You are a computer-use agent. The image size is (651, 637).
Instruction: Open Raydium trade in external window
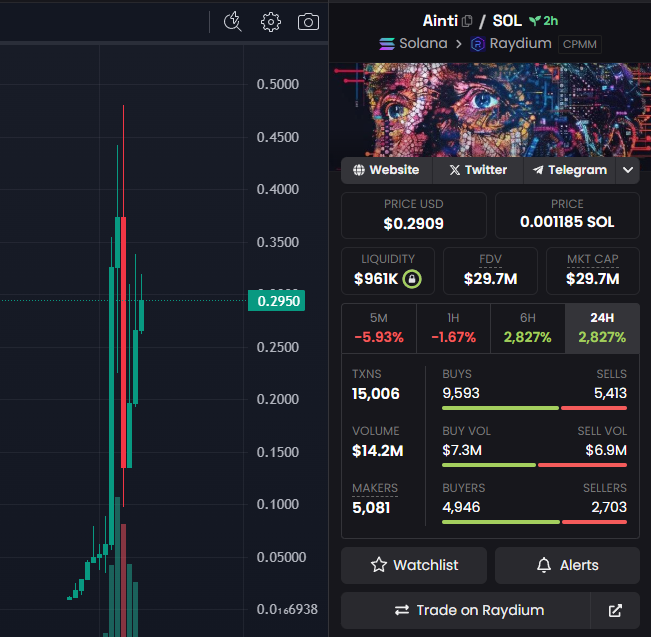(615, 610)
